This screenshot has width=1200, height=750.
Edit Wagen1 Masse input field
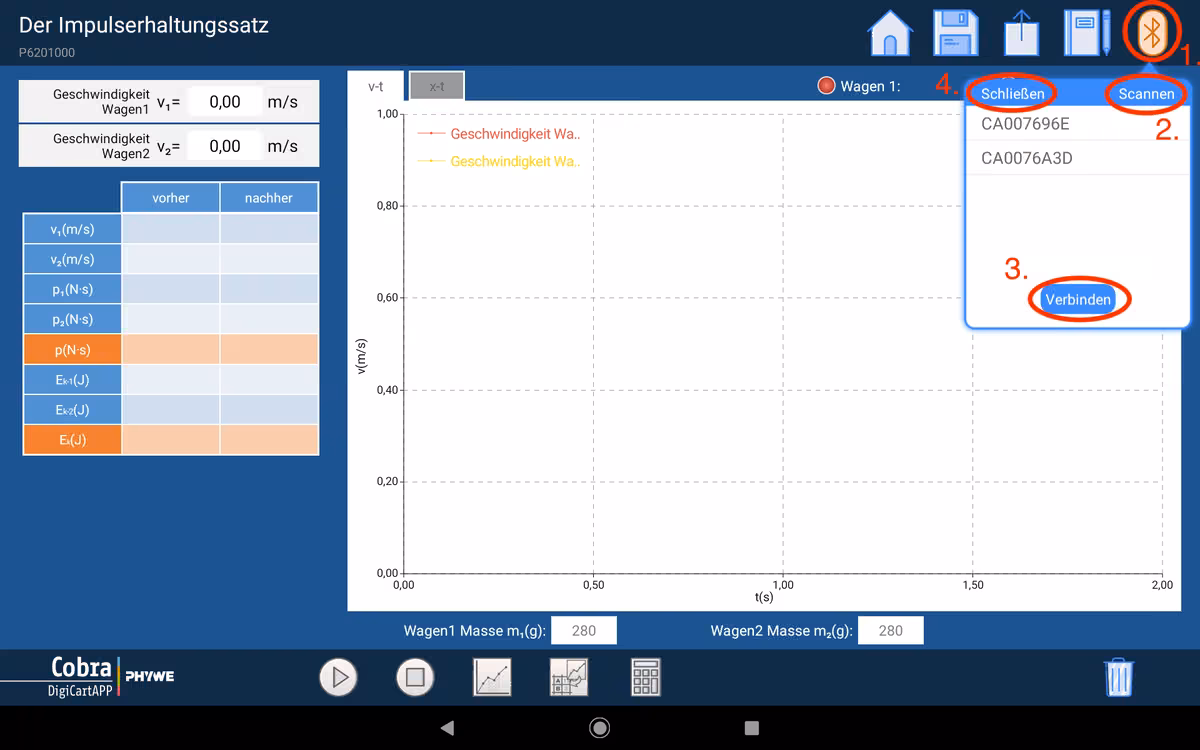(x=584, y=630)
